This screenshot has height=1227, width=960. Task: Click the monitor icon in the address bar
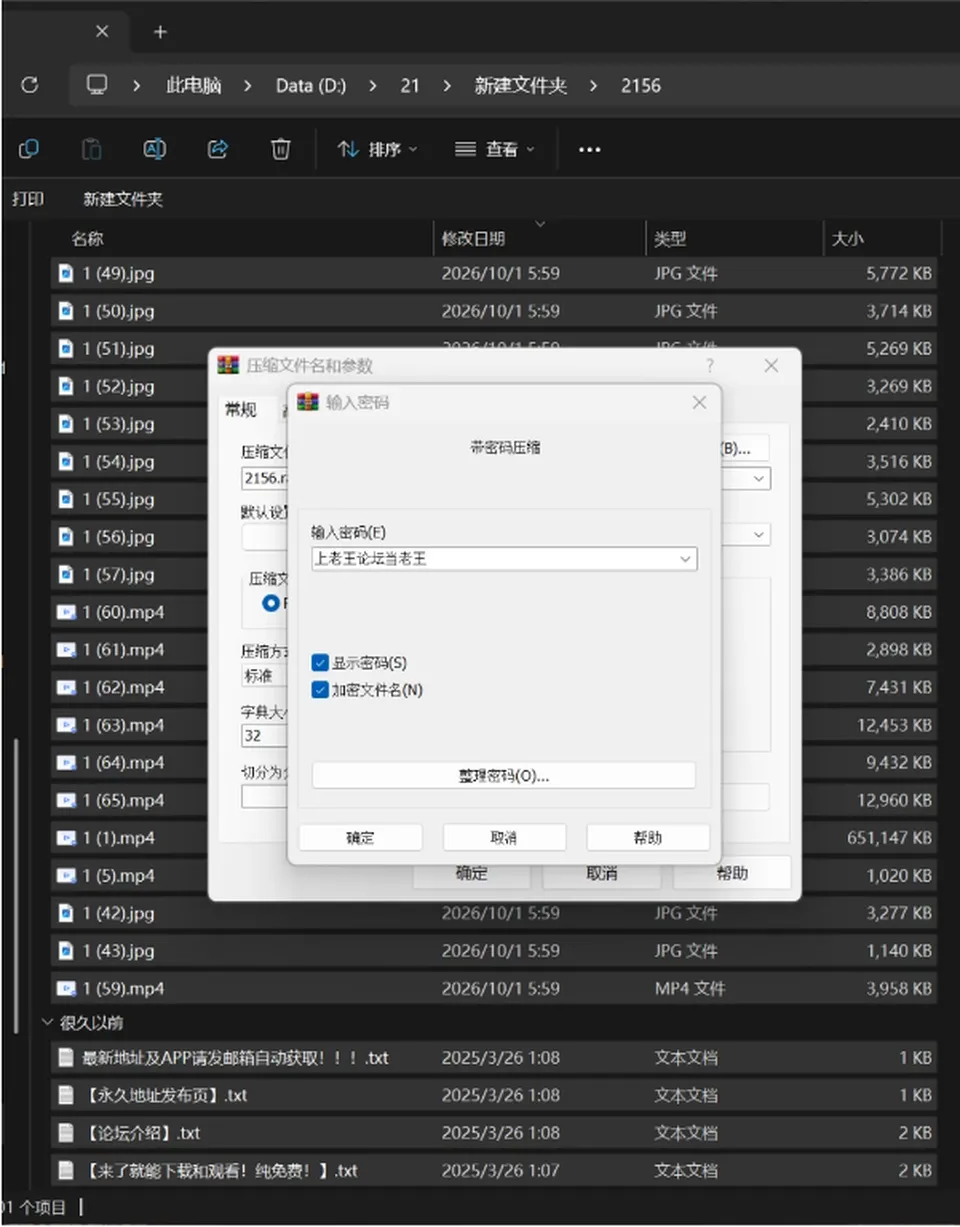[97, 85]
